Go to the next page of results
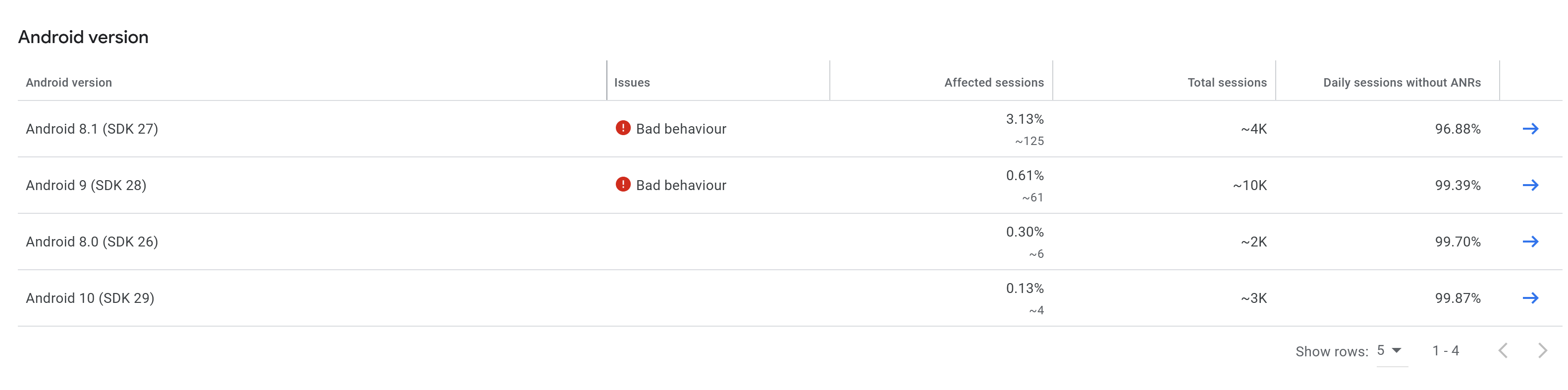The image size is (1568, 390). tap(1542, 350)
